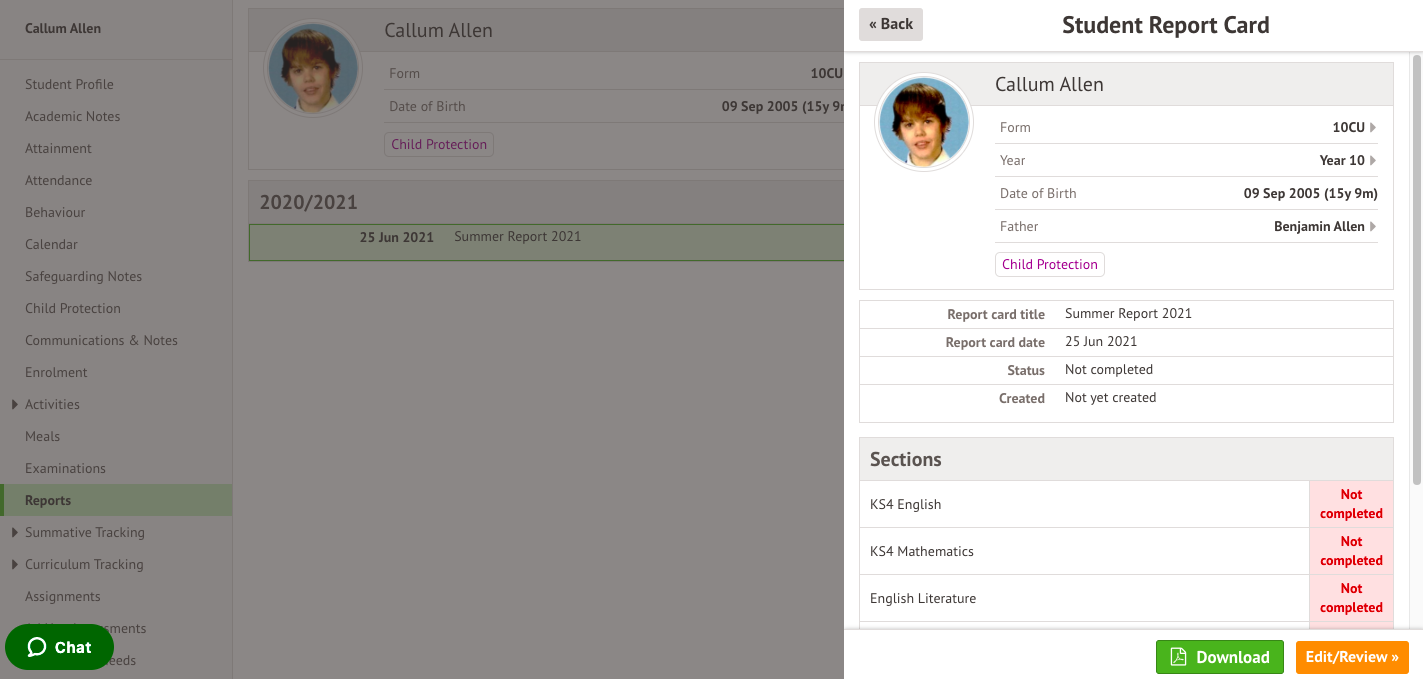
Task: Click the Back button in report panel
Action: click(890, 25)
